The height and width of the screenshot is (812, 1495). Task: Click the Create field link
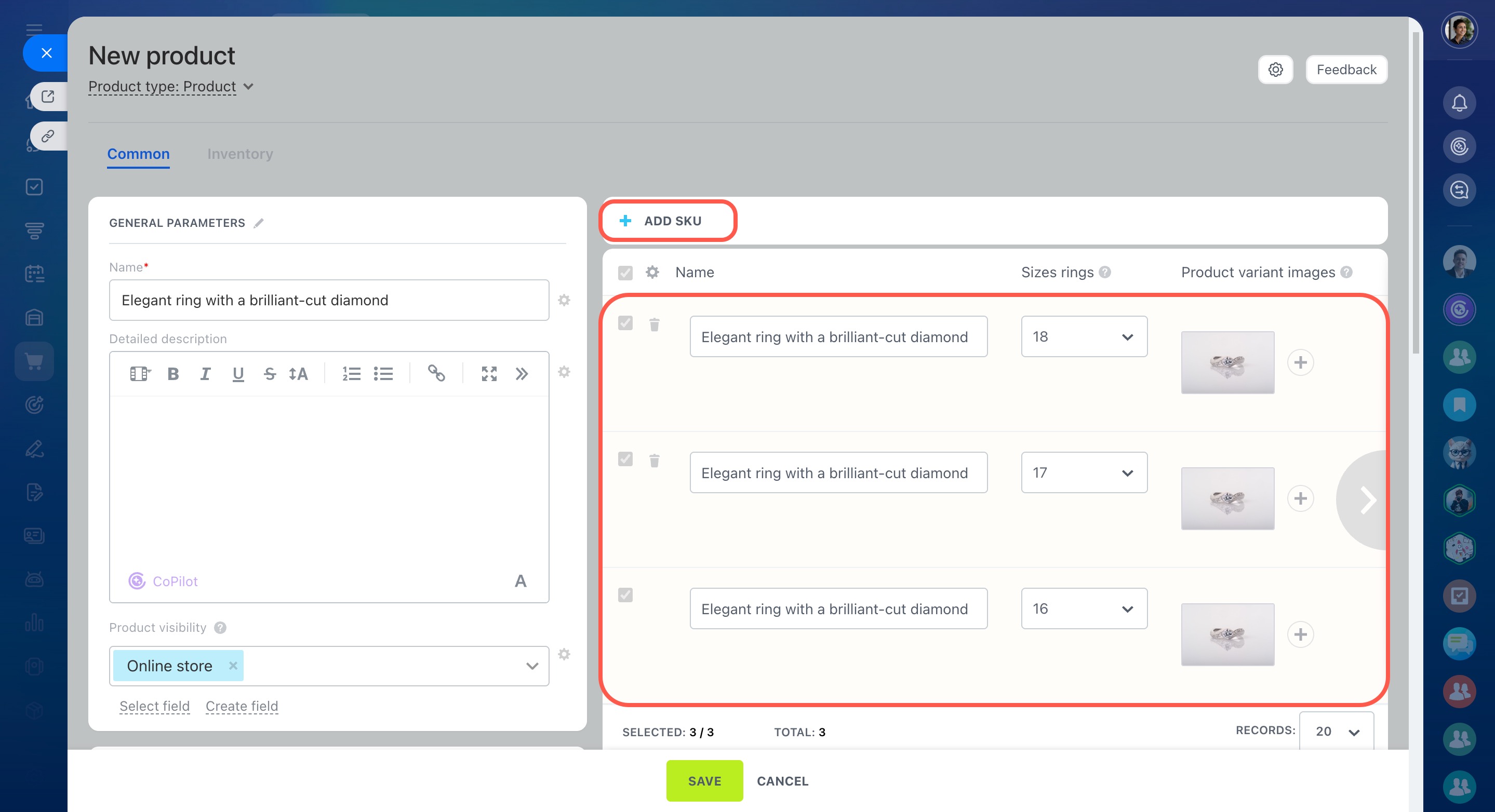click(x=242, y=707)
